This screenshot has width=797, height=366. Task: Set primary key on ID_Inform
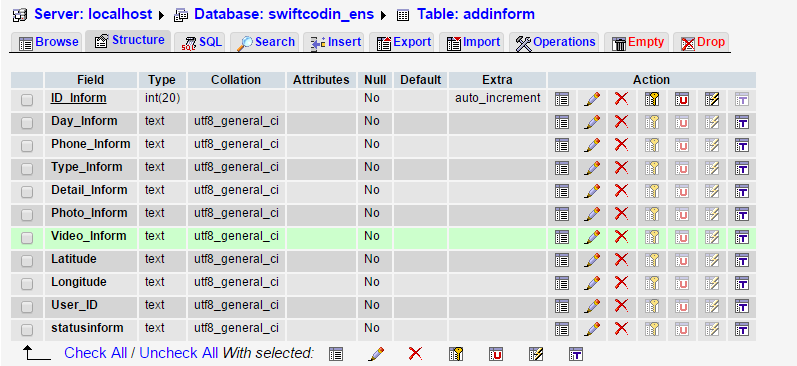pyautogui.click(x=652, y=99)
